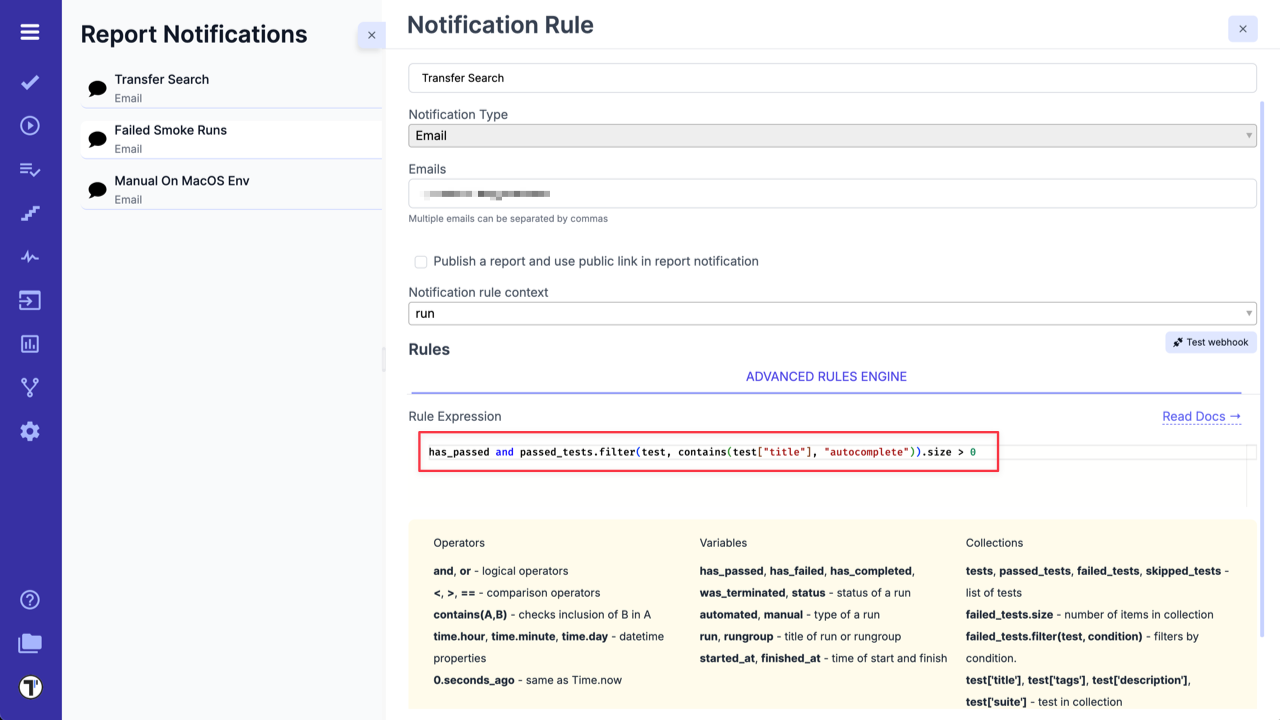Select the pulse activity sidebar icon
1280x720 pixels.
(29, 256)
